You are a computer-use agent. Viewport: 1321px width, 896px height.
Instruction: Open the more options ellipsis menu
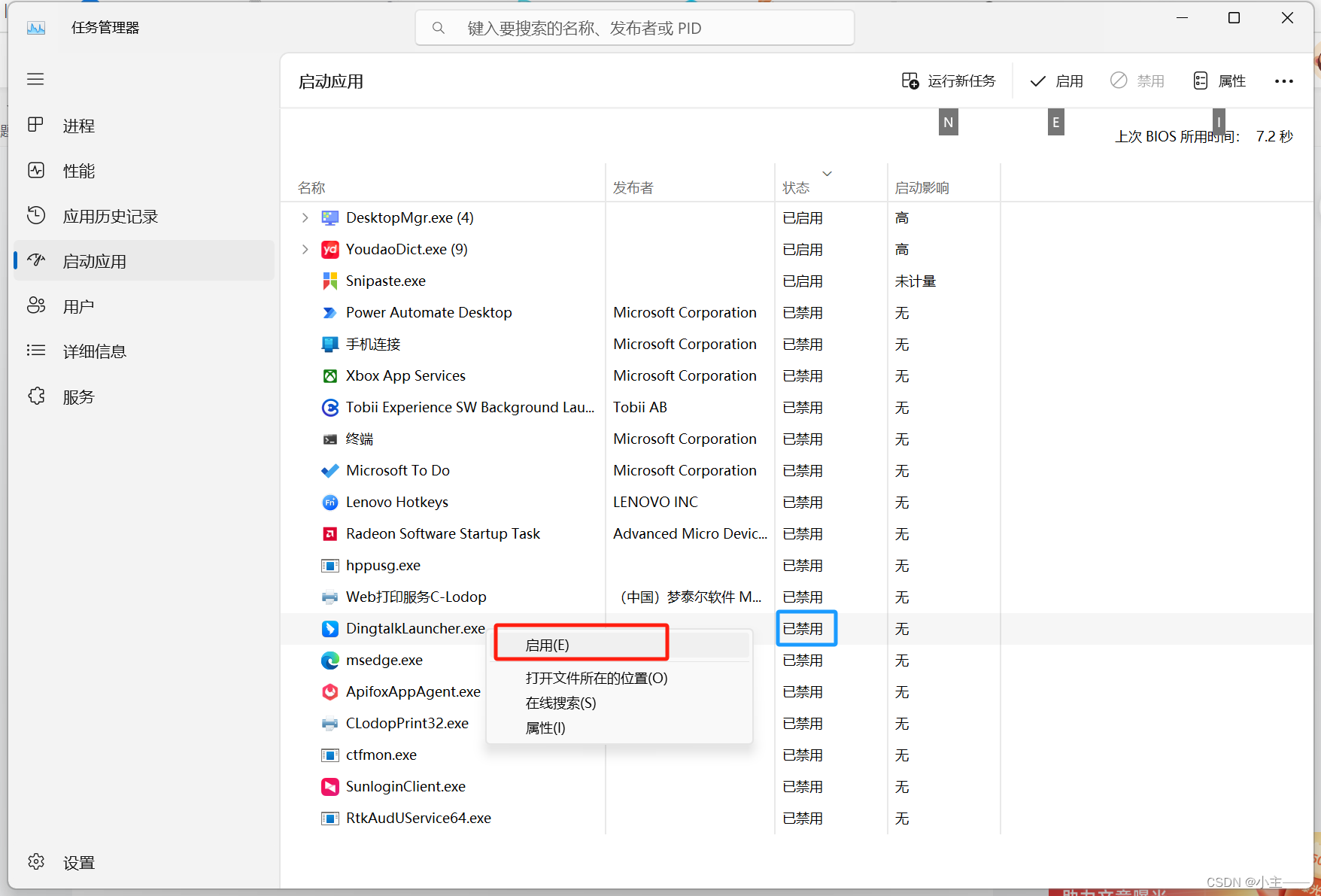(1283, 80)
